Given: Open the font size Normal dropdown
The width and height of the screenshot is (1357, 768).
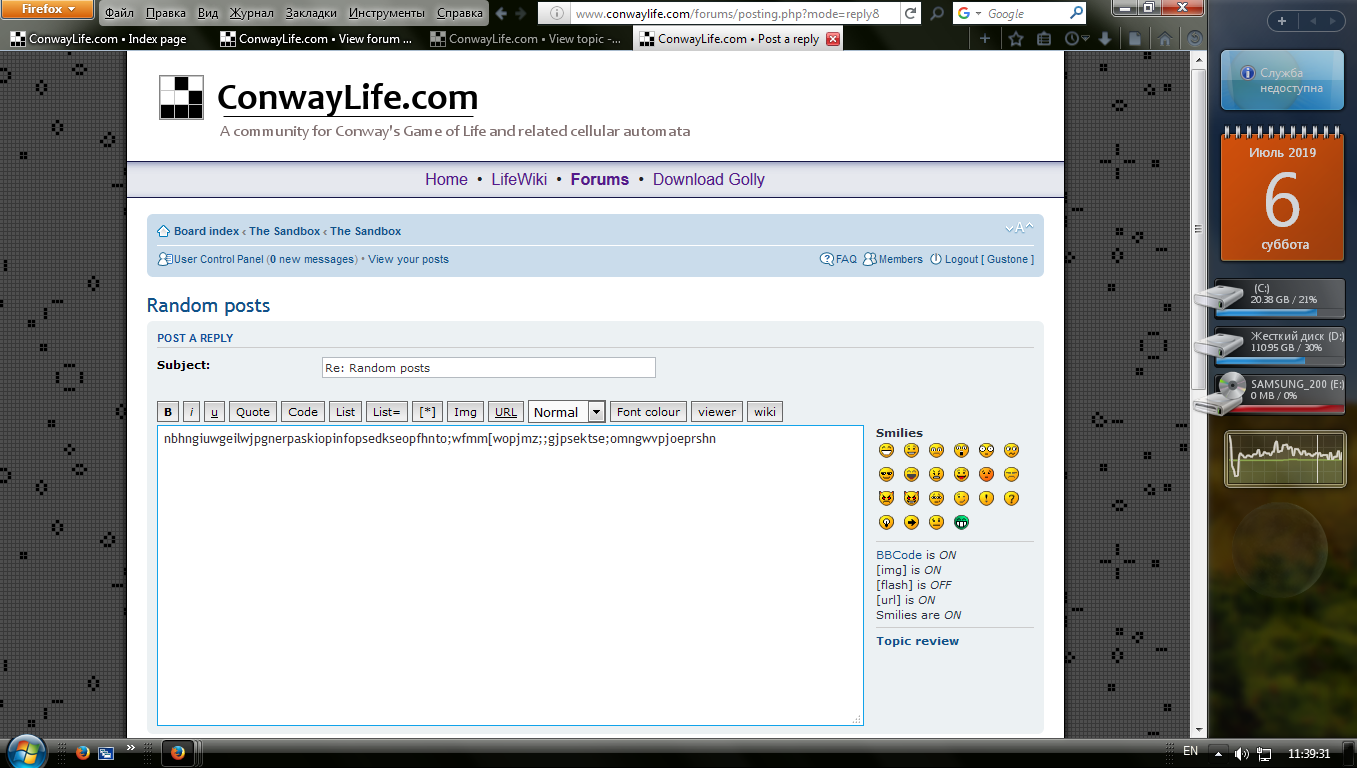Looking at the screenshot, I should click(567, 412).
